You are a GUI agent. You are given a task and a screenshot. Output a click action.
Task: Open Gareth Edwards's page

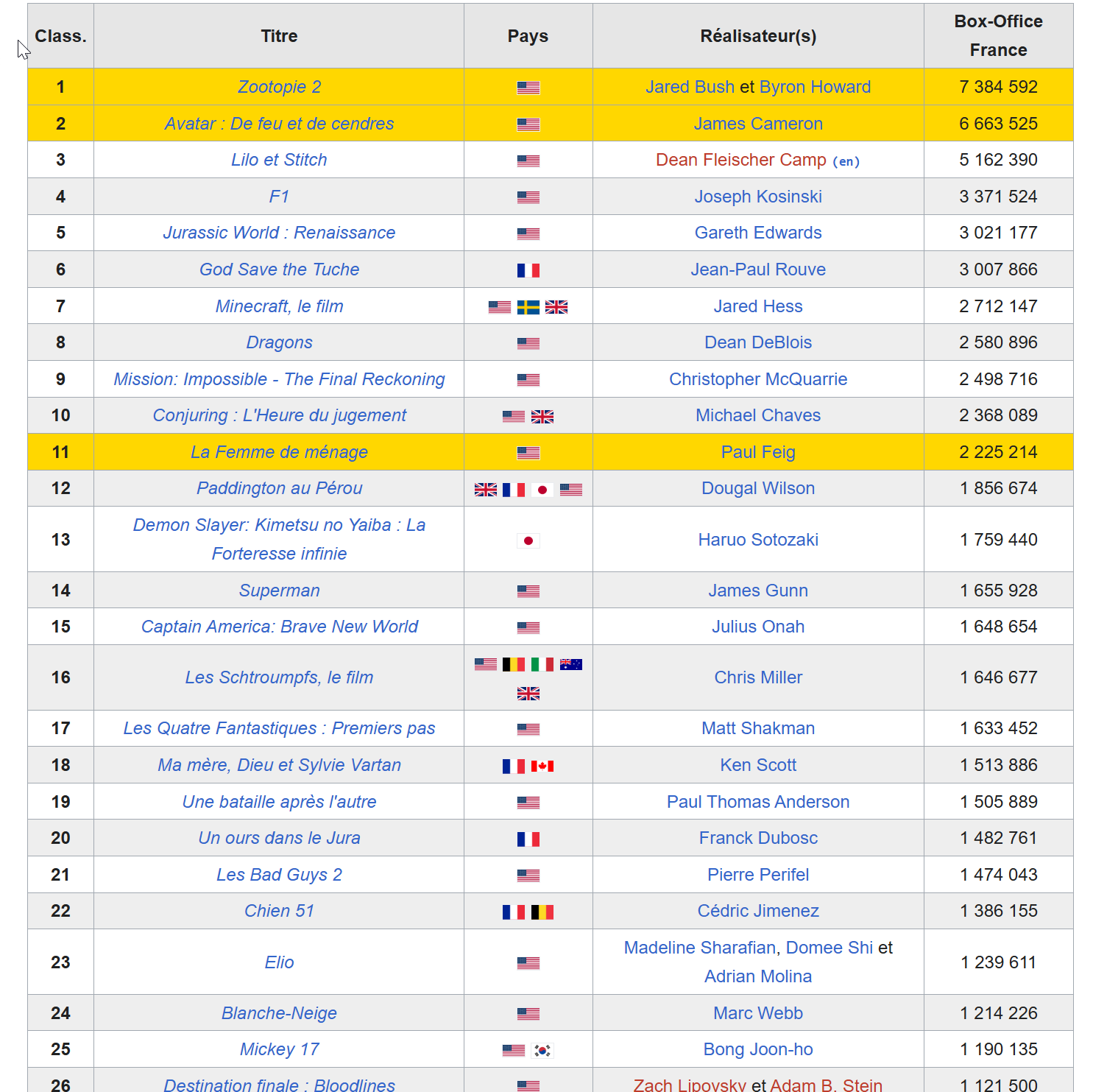click(x=758, y=233)
